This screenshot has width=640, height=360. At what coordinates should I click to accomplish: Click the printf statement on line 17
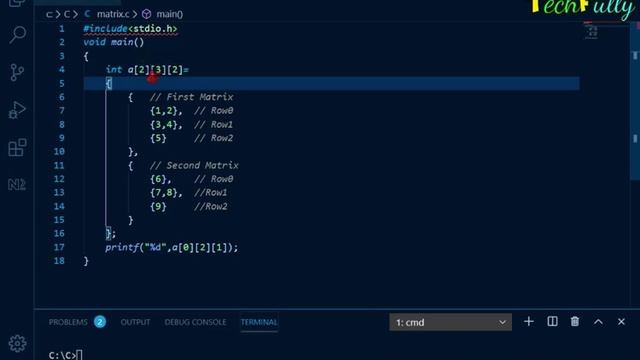[x=171, y=247]
